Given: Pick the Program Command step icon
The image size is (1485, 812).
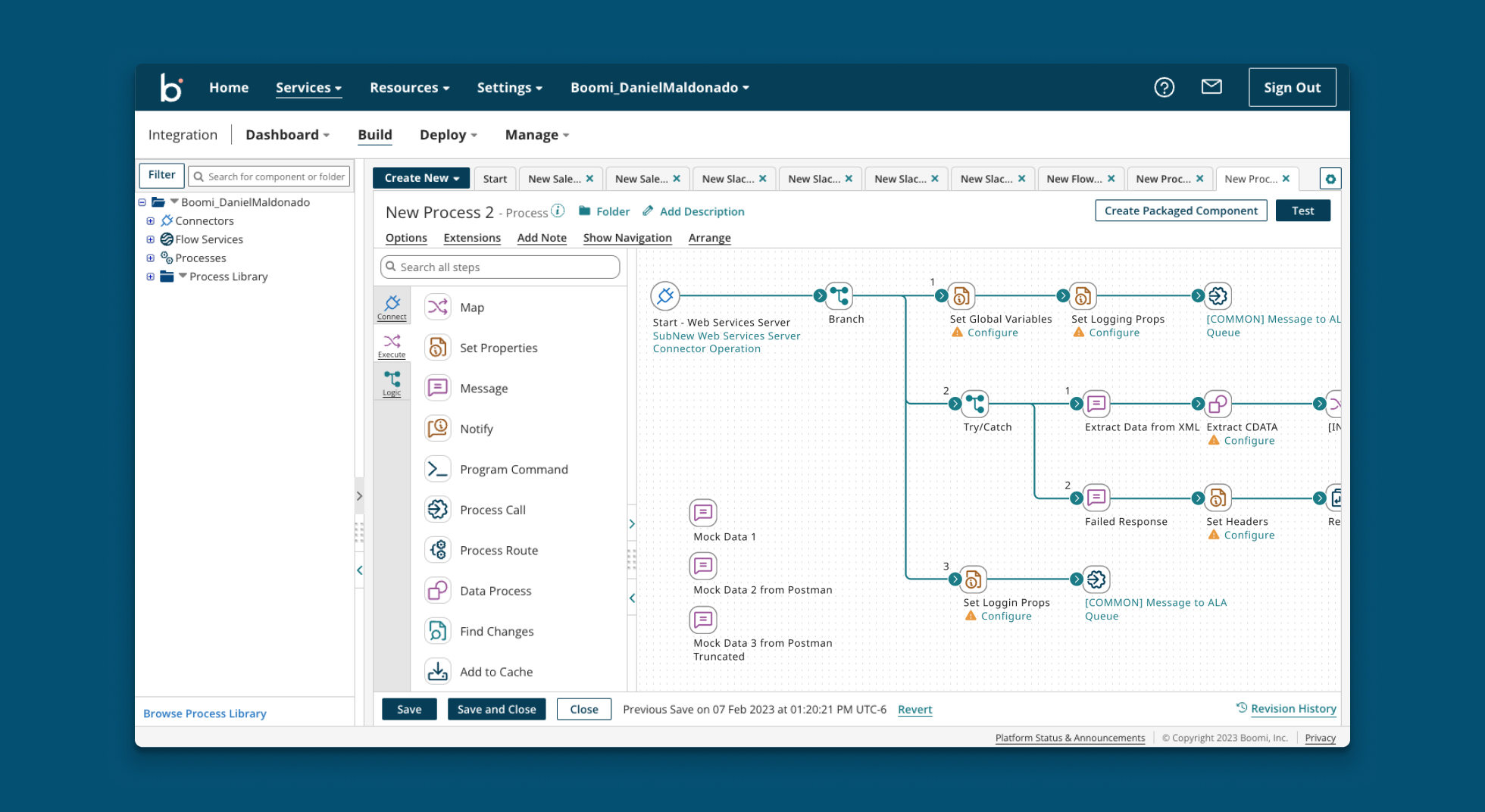Looking at the screenshot, I should point(438,469).
